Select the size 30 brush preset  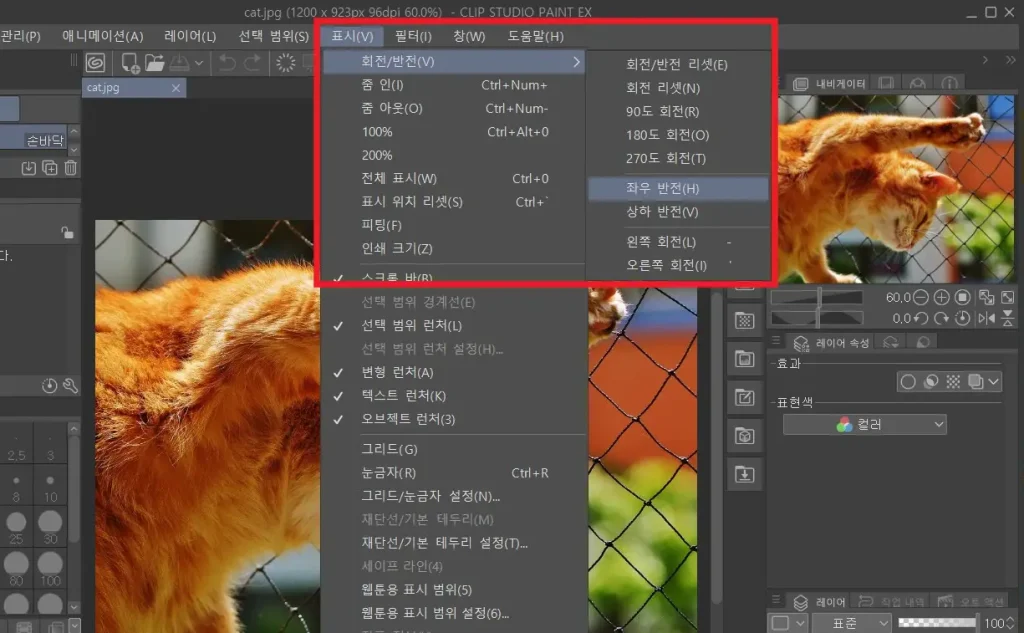(x=49, y=526)
